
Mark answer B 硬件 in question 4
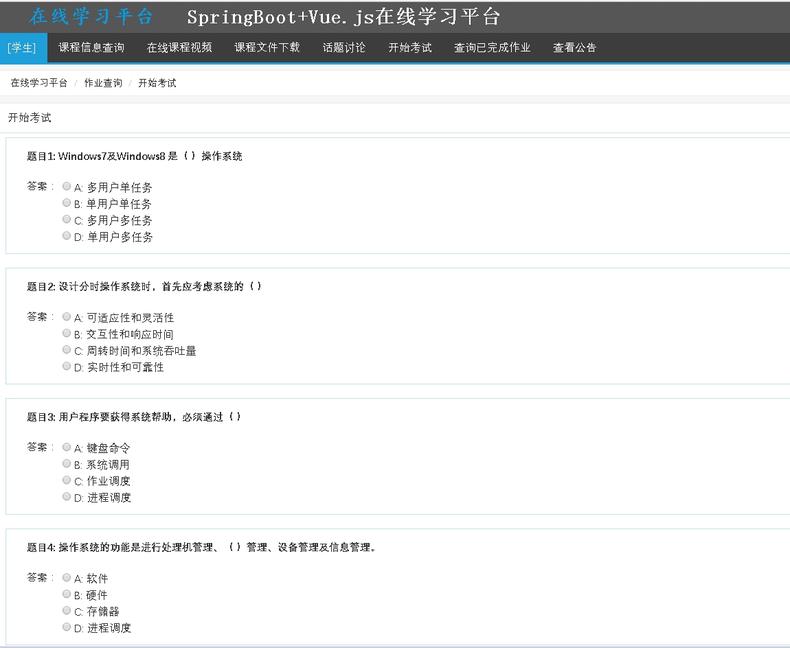67,594
